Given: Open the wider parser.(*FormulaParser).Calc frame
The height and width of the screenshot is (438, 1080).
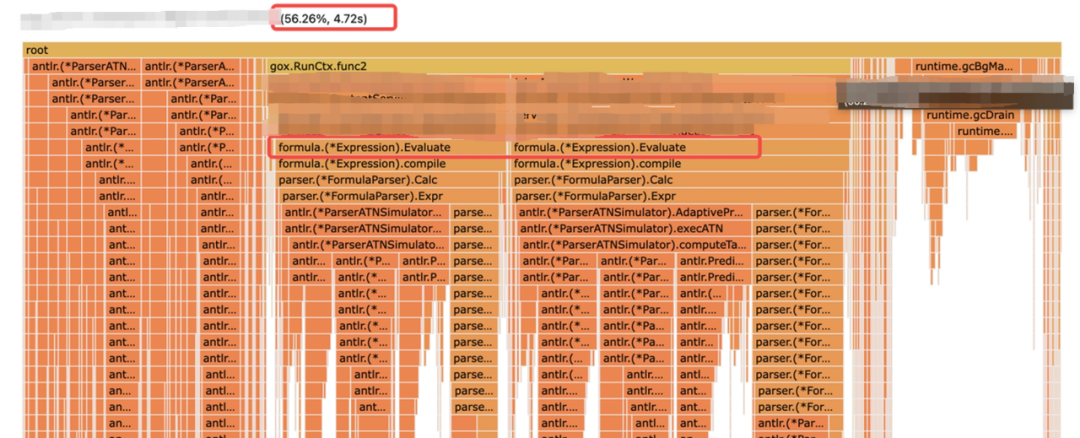Looking at the screenshot, I should click(678, 180).
